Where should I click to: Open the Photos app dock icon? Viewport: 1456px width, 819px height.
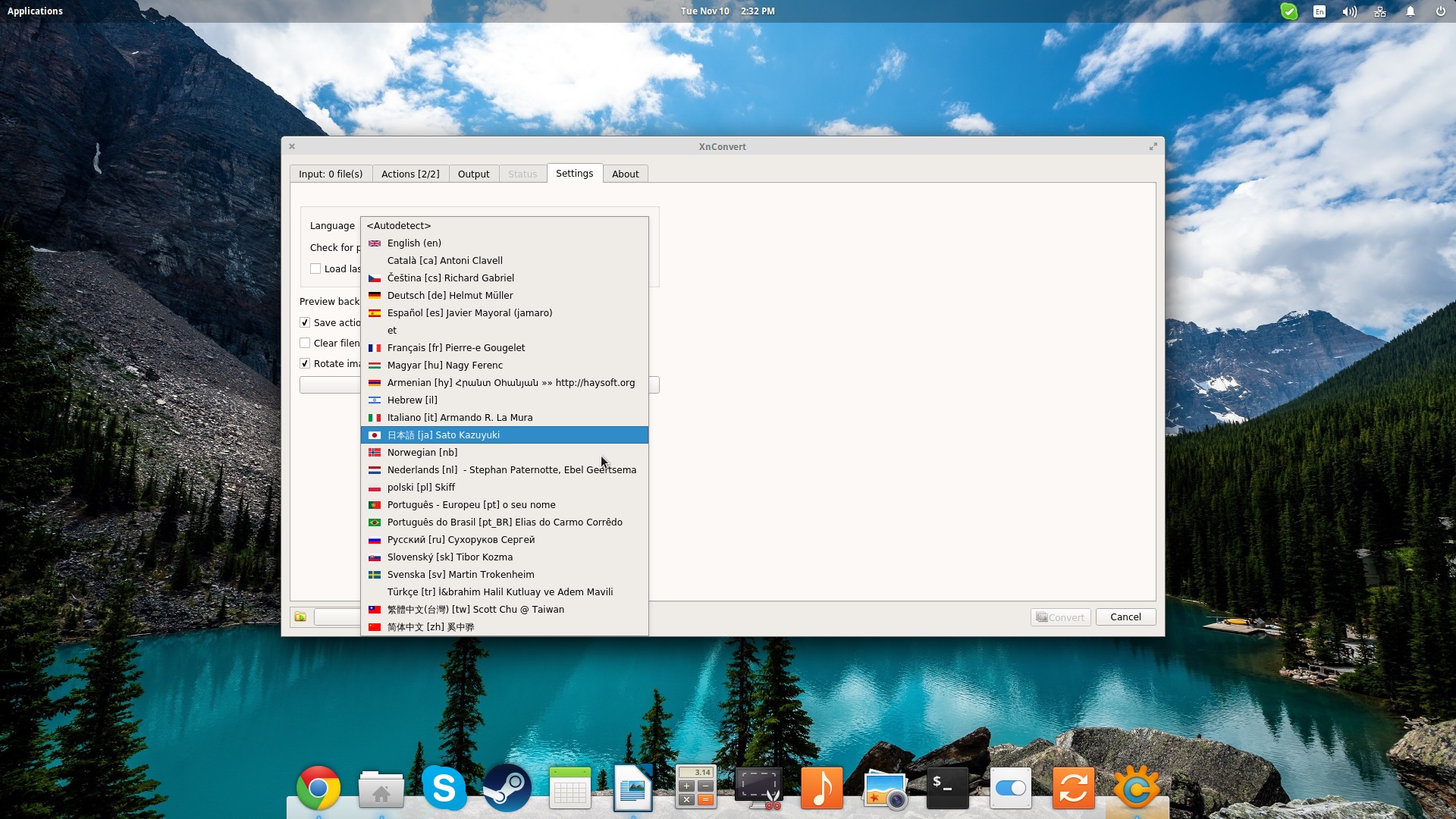pyautogui.click(x=885, y=789)
